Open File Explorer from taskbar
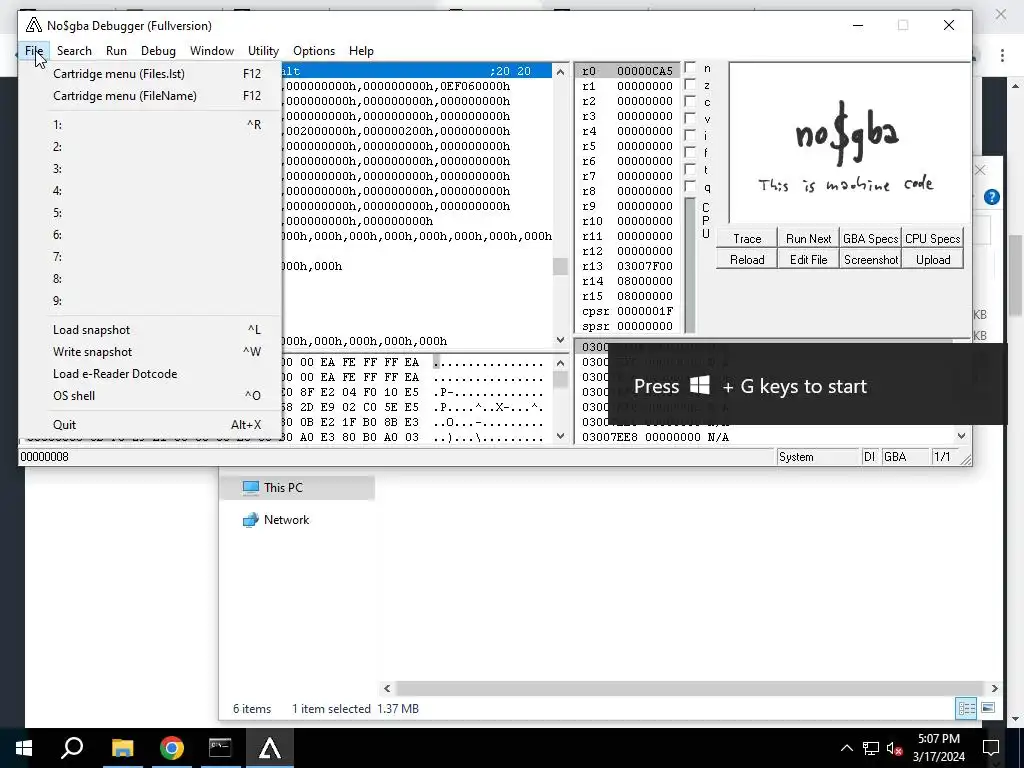This screenshot has width=1024, height=768. (x=122, y=748)
